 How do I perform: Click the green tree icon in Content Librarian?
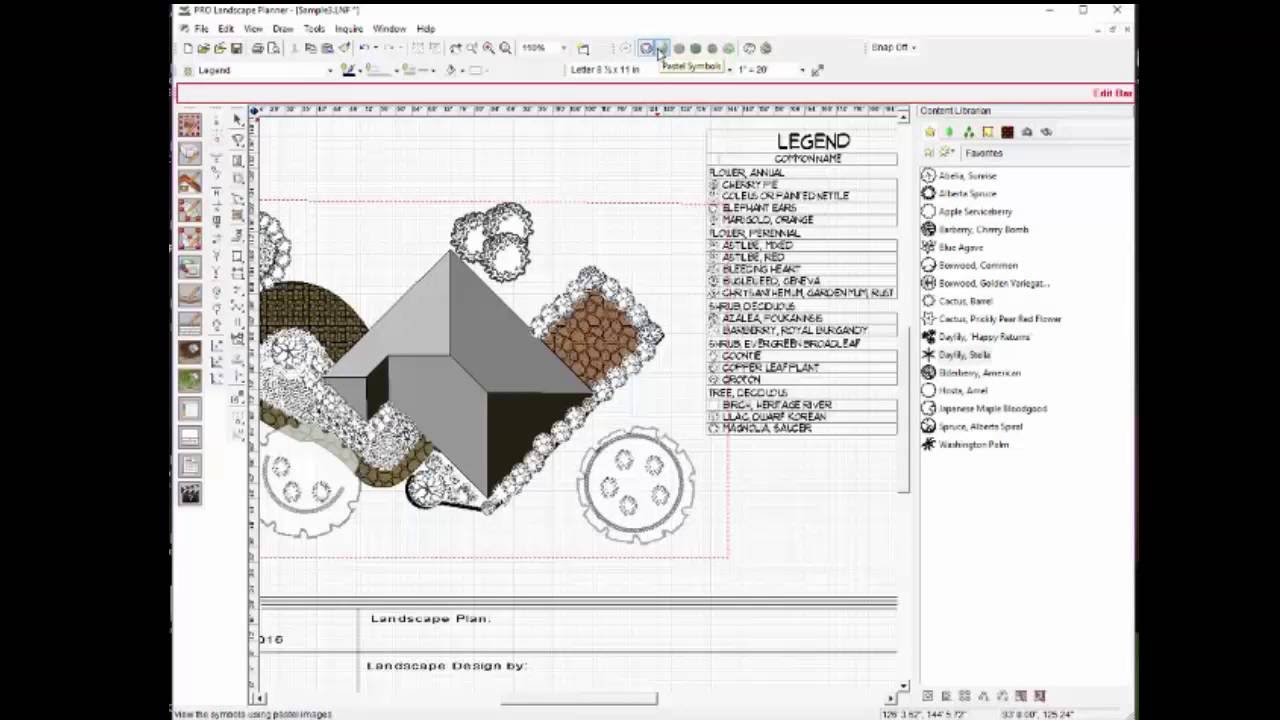pyautogui.click(x=949, y=132)
